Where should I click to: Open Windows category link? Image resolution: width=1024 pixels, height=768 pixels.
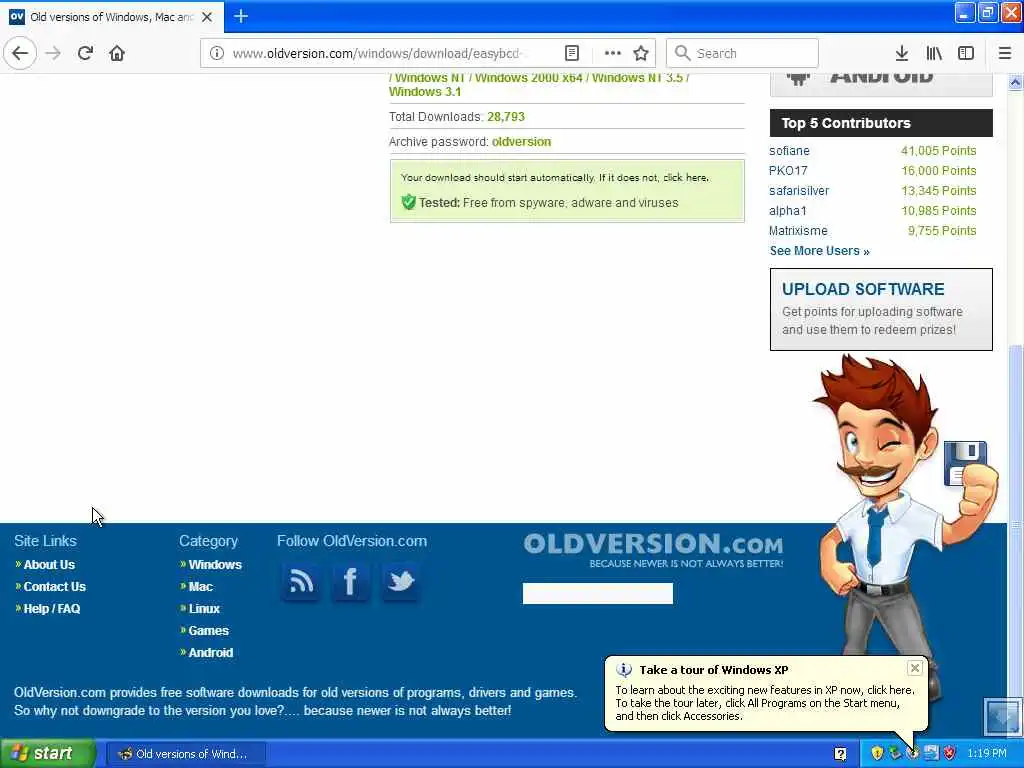coord(215,564)
